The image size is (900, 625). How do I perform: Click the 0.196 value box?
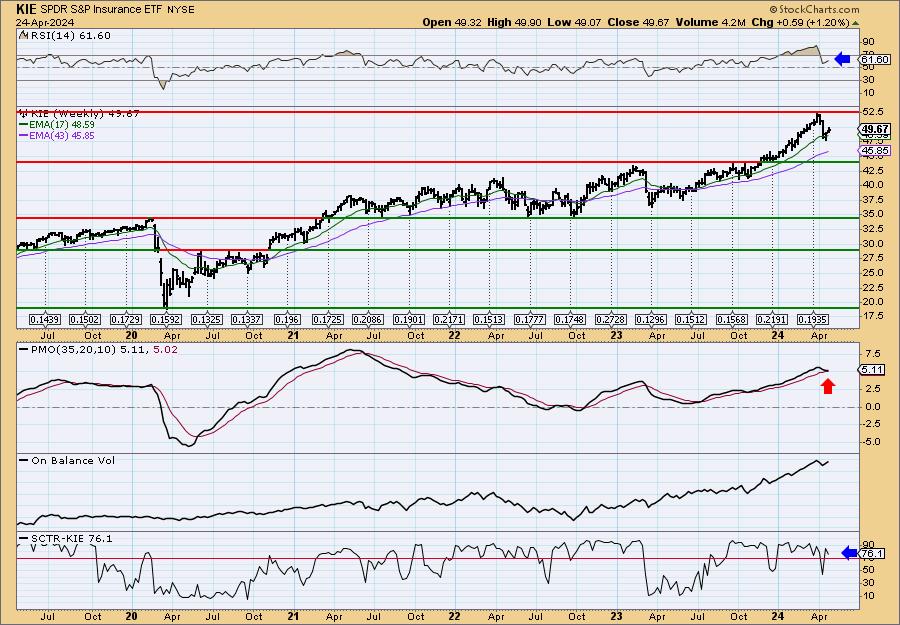coord(287,319)
